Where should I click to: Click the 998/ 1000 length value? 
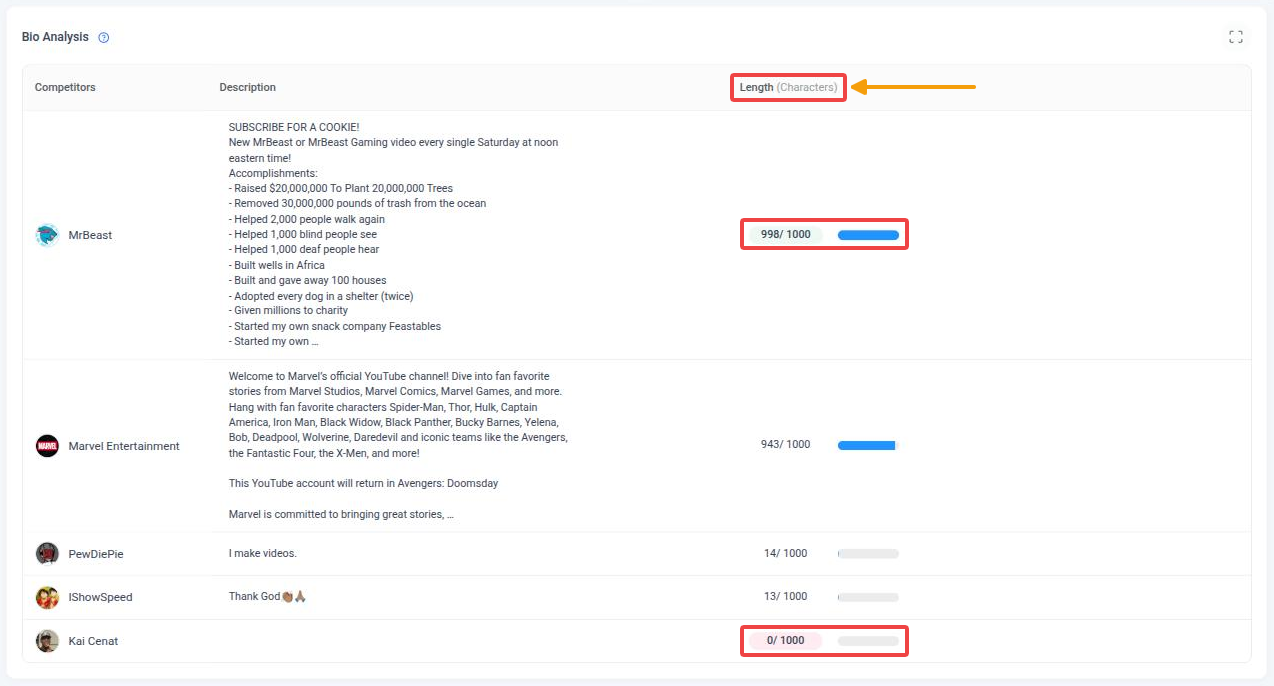click(786, 234)
